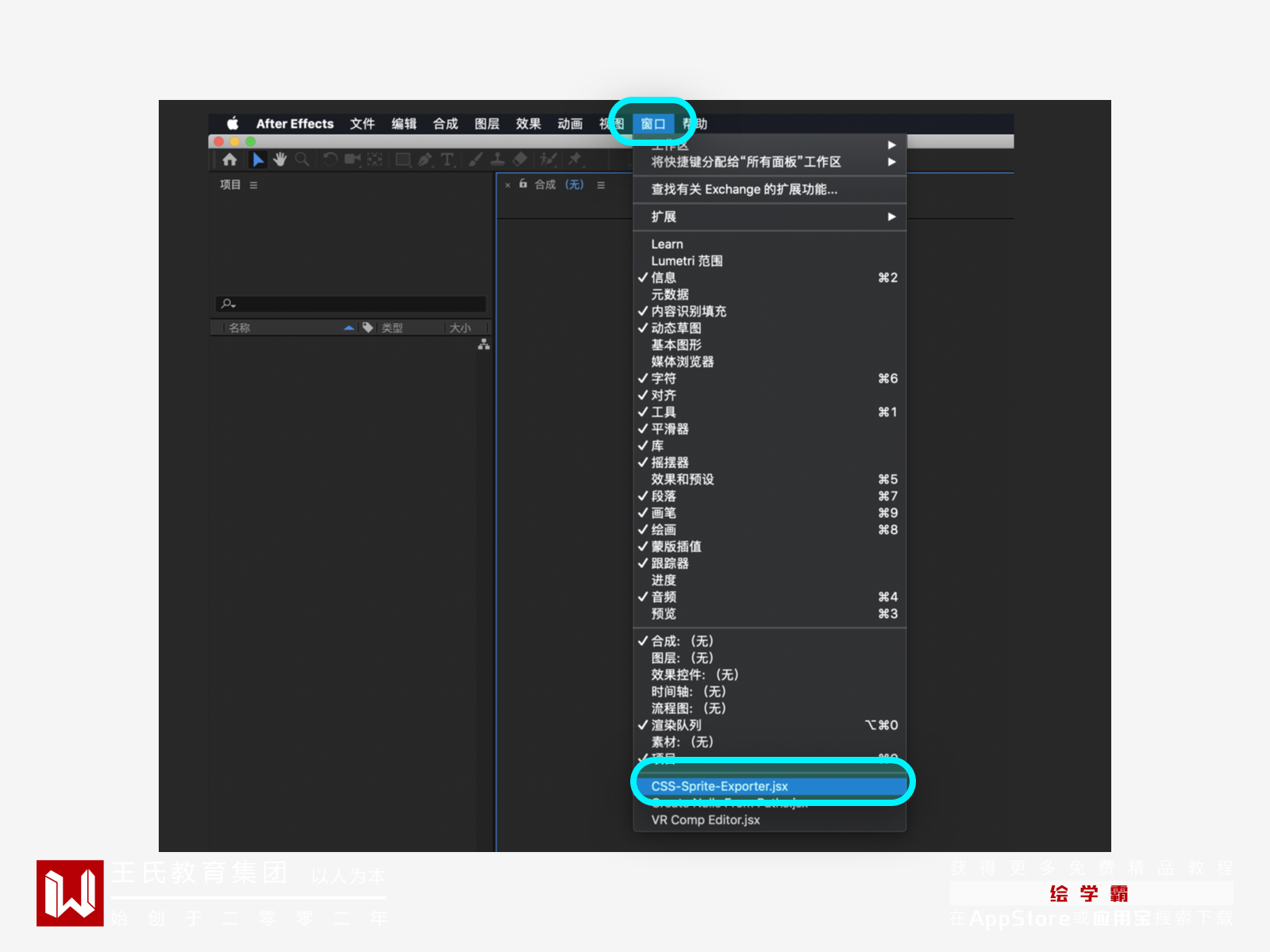This screenshot has height=952, width=1270.
Task: Open the 合成 menu in menu bar
Action: point(445,124)
